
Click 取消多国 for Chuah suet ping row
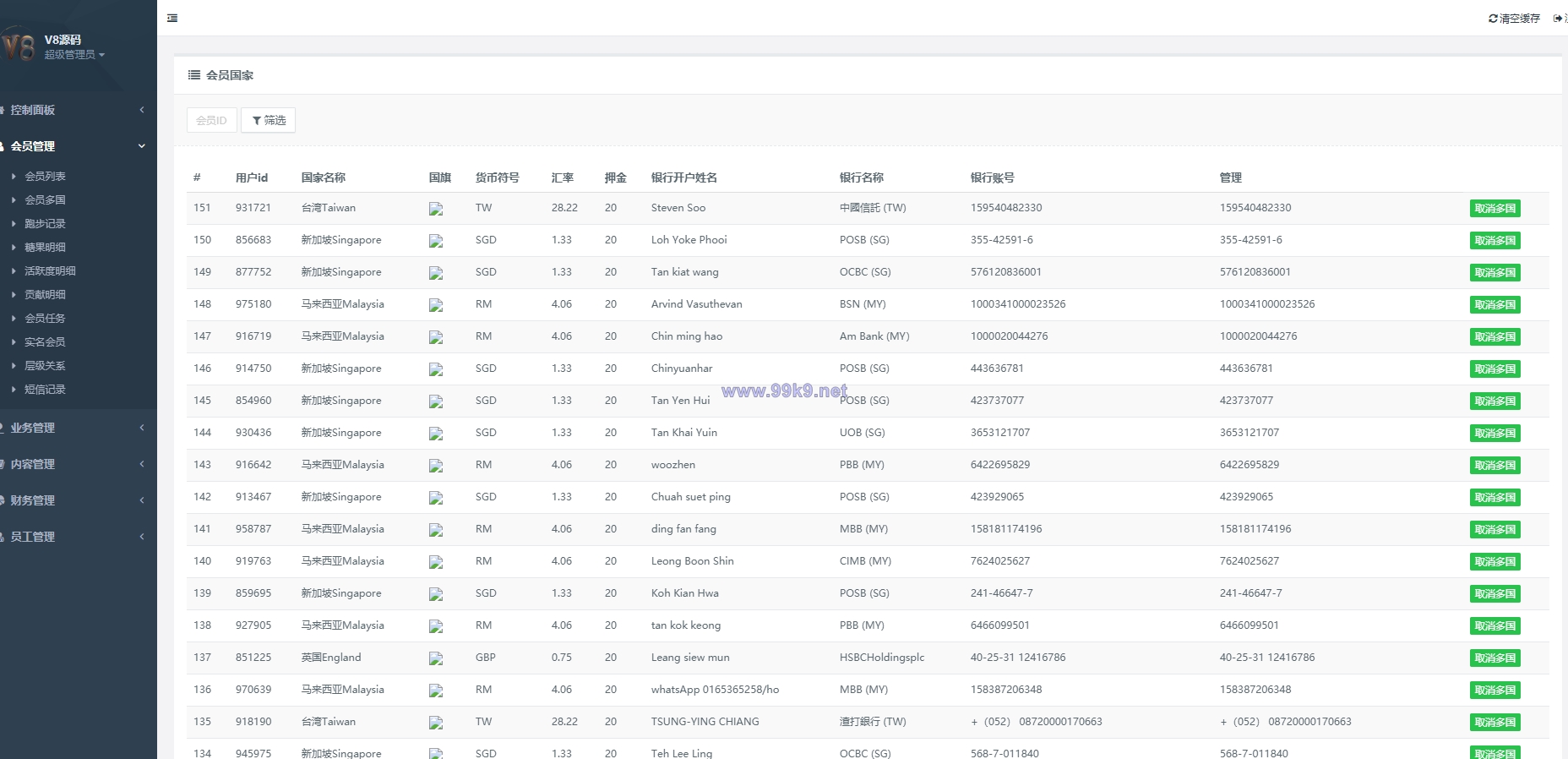[1494, 498]
